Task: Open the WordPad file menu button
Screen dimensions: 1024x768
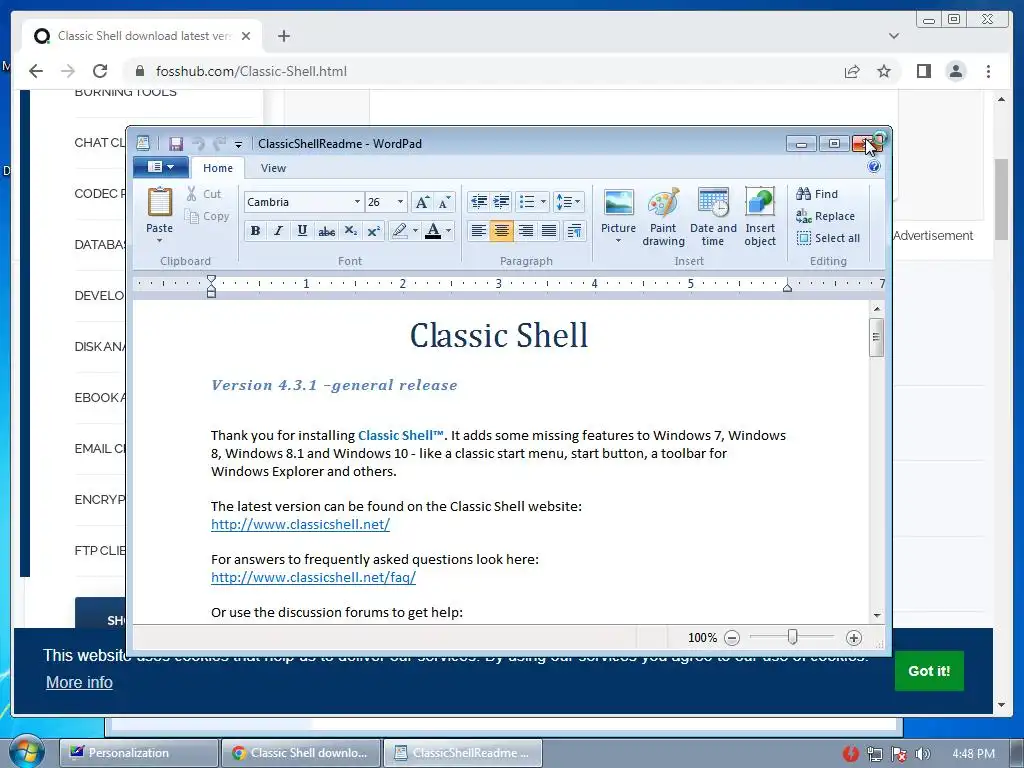Action: click(161, 167)
